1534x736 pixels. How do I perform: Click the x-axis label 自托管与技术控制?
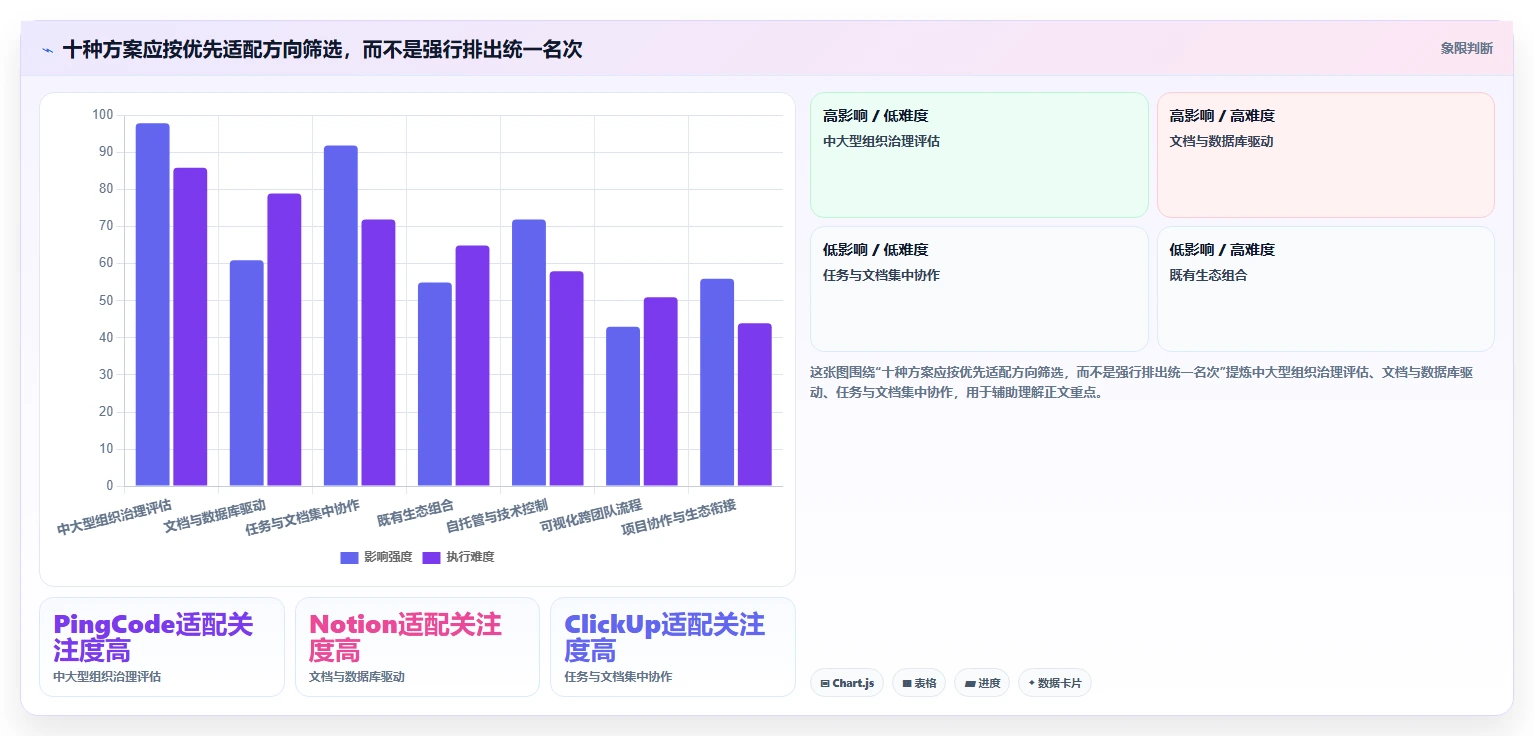pos(497,514)
